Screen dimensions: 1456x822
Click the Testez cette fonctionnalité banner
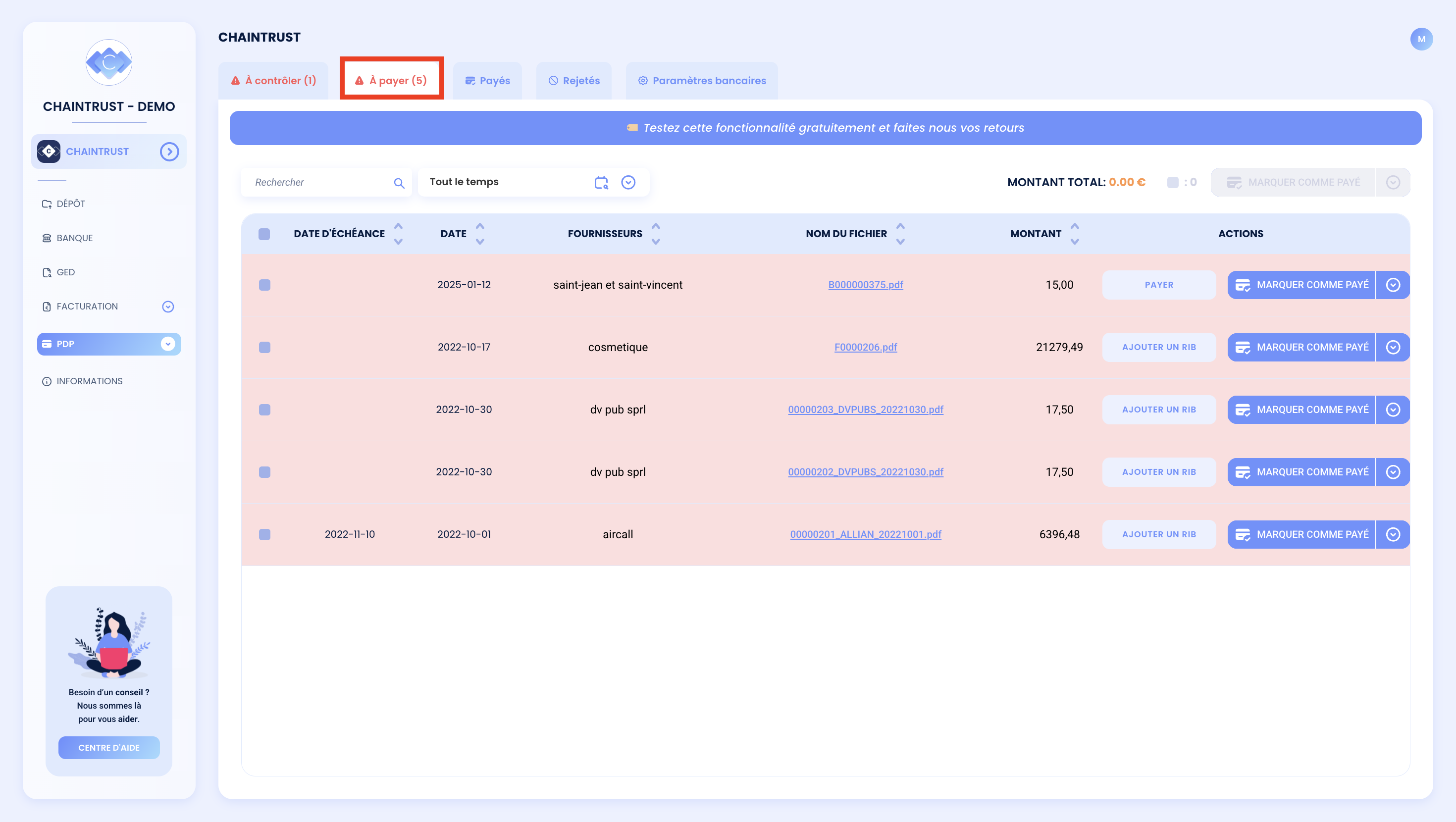pyautogui.click(x=825, y=128)
